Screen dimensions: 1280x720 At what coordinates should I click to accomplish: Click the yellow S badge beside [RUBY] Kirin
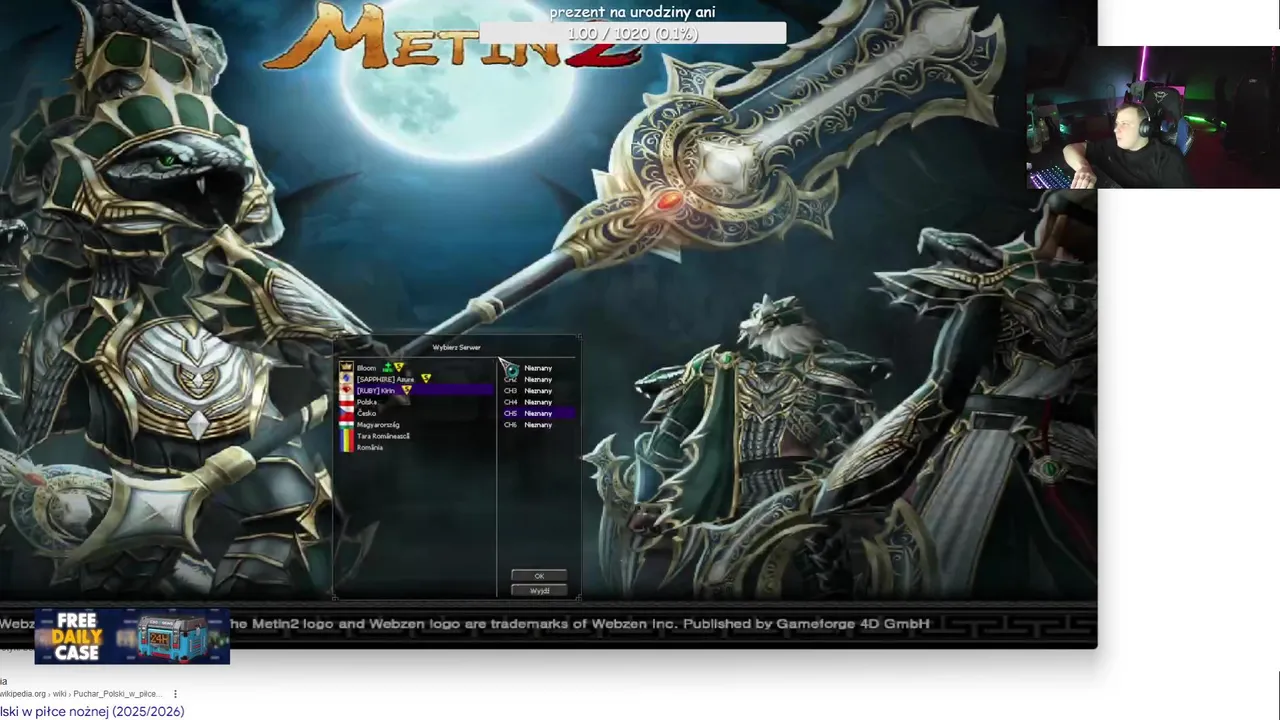tap(407, 389)
